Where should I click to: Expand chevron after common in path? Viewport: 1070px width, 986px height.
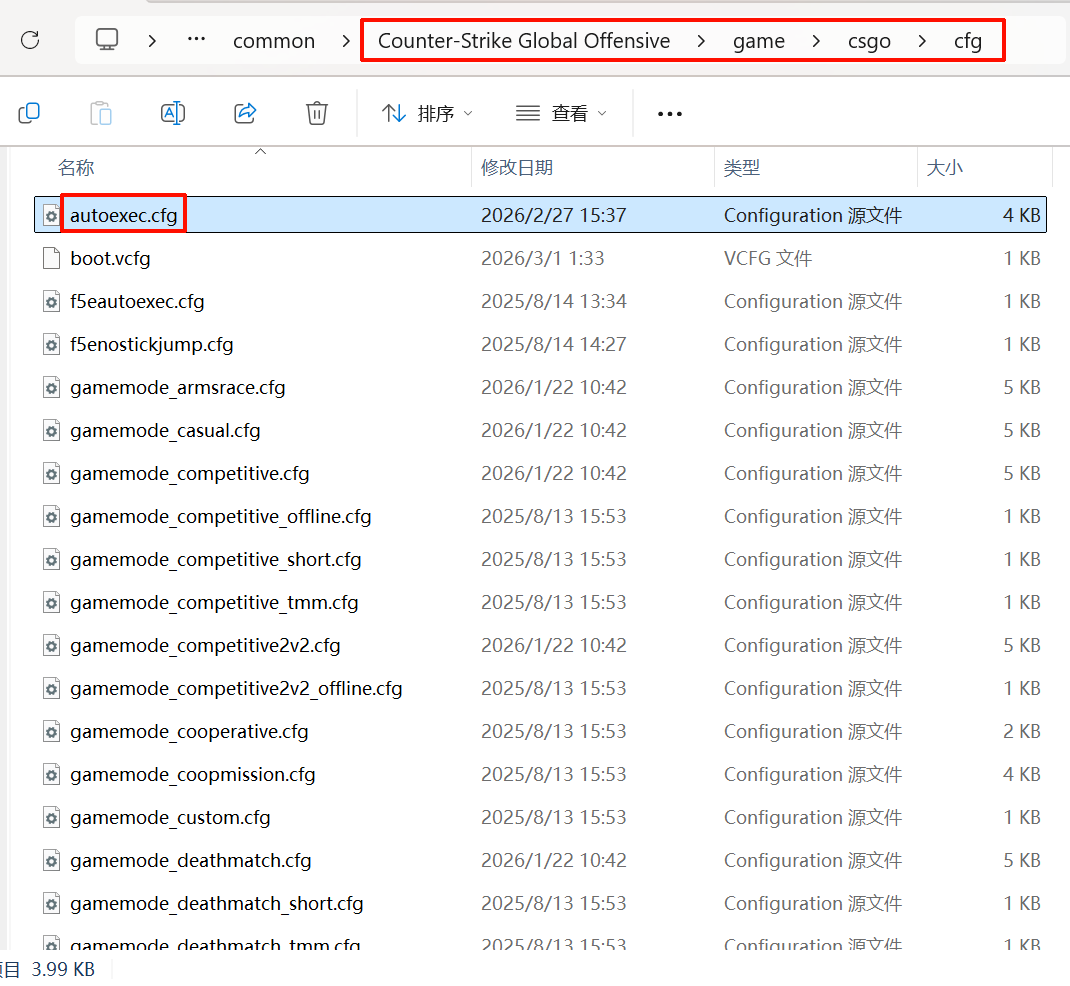click(x=346, y=41)
